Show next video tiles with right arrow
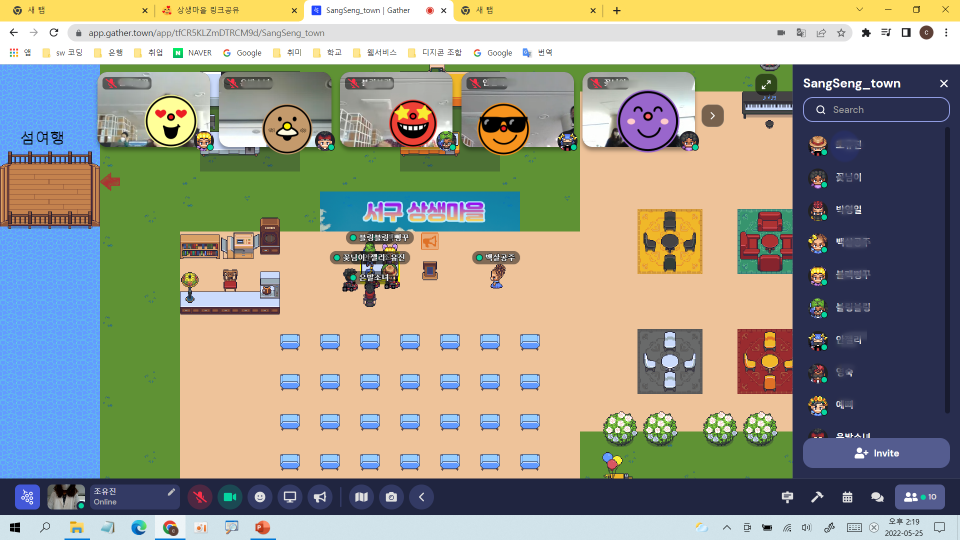The height and width of the screenshot is (540, 960). pos(712,116)
